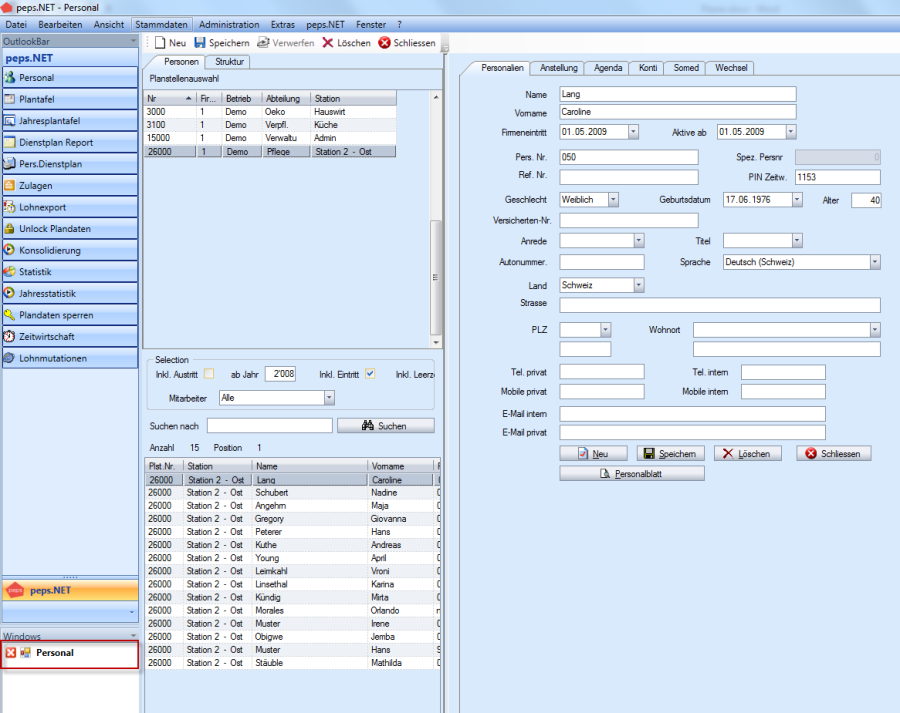The width and height of the screenshot is (900, 713).
Task: Toggle the Inkl. Eintritt checkbox
Action: click(370, 374)
